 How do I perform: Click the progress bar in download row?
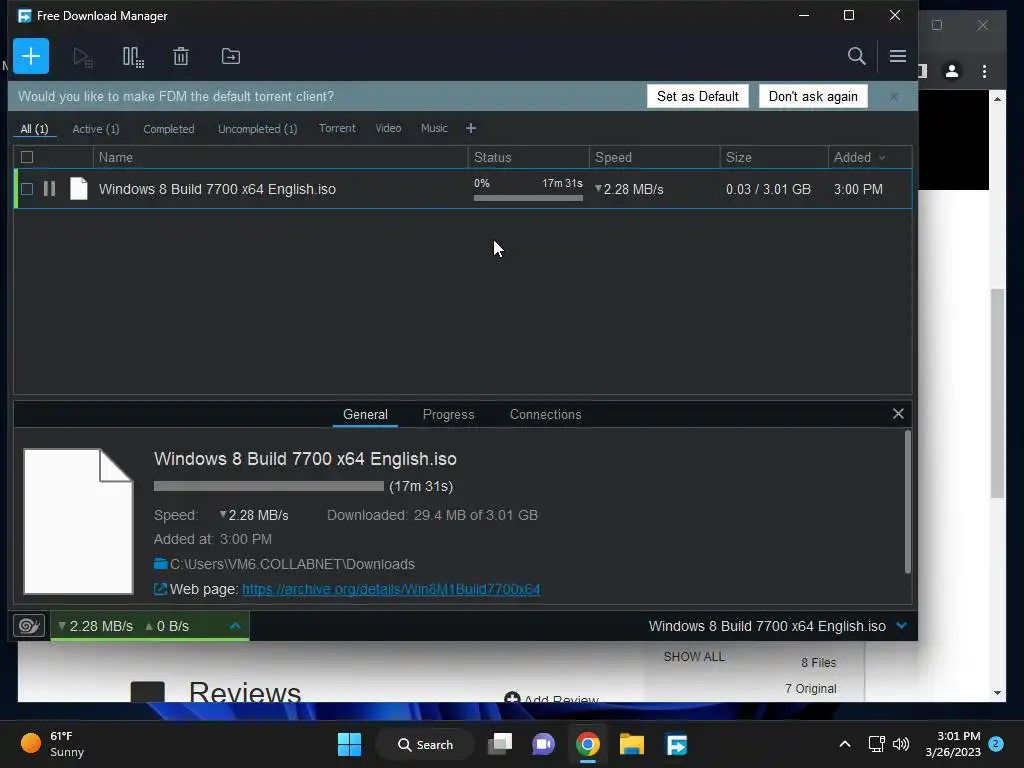pyautogui.click(x=528, y=198)
